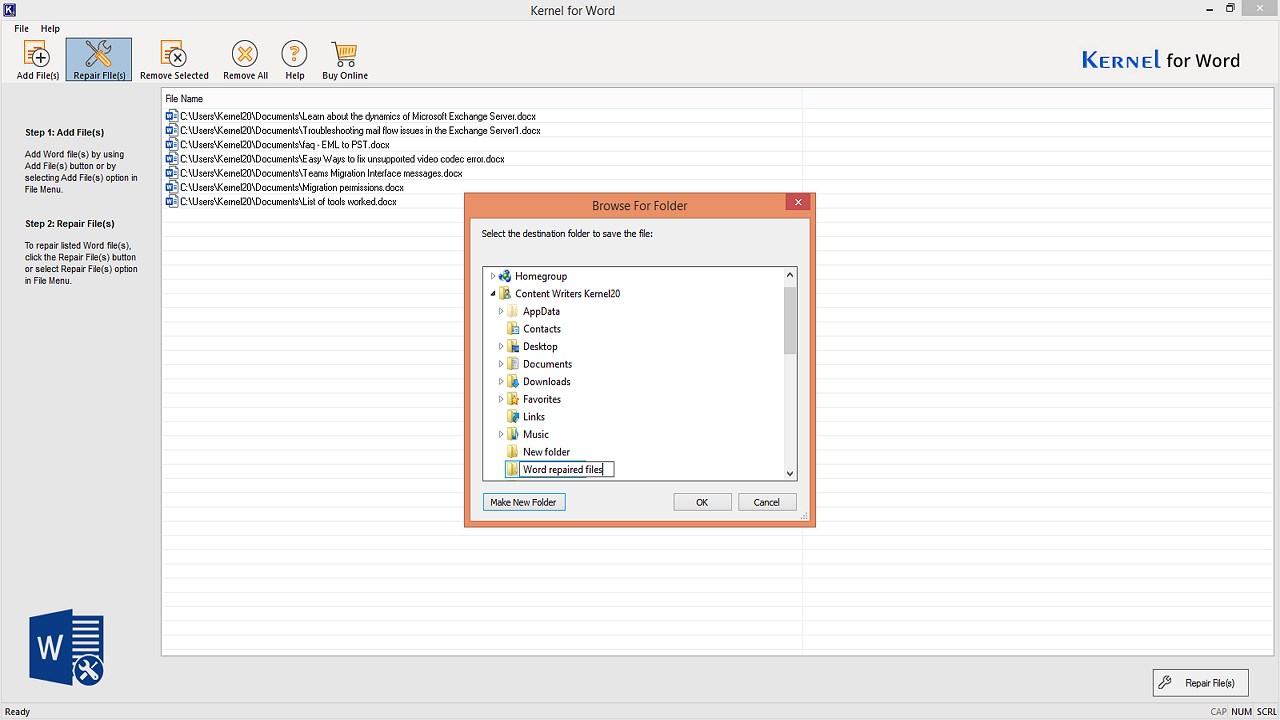
Task: Click the Favorites folder icon
Action: coord(513,399)
